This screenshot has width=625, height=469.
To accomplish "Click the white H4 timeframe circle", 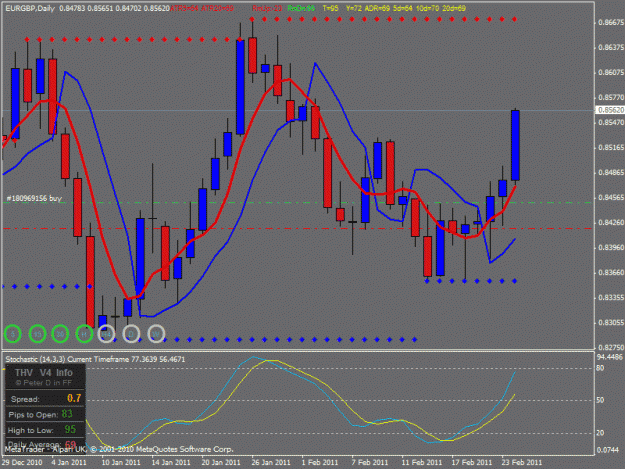I will [x=106, y=334].
